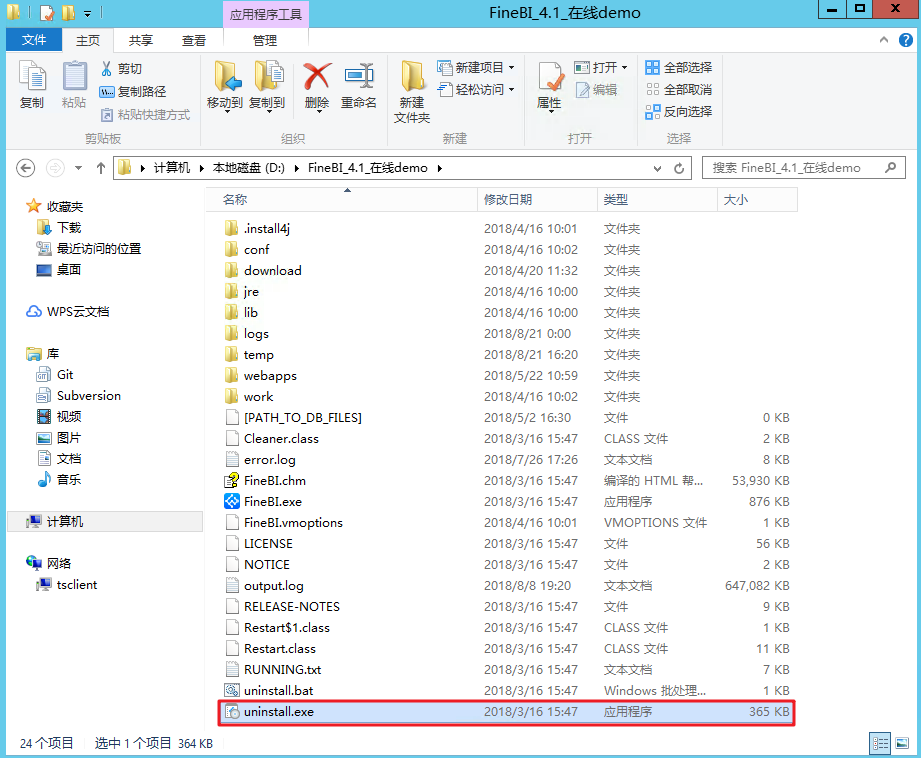Image resolution: width=921 pixels, height=758 pixels.
Task: Go back with the back arrow
Action: 25,168
